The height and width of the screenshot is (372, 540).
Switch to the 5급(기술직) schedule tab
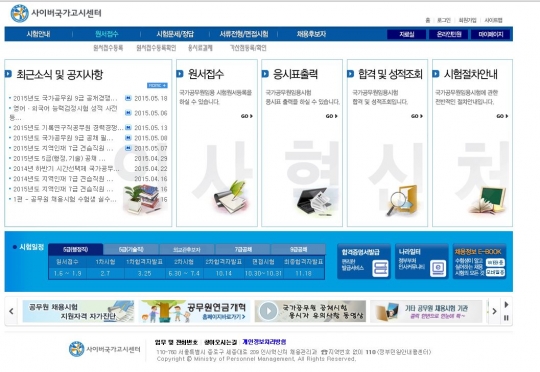(131, 249)
